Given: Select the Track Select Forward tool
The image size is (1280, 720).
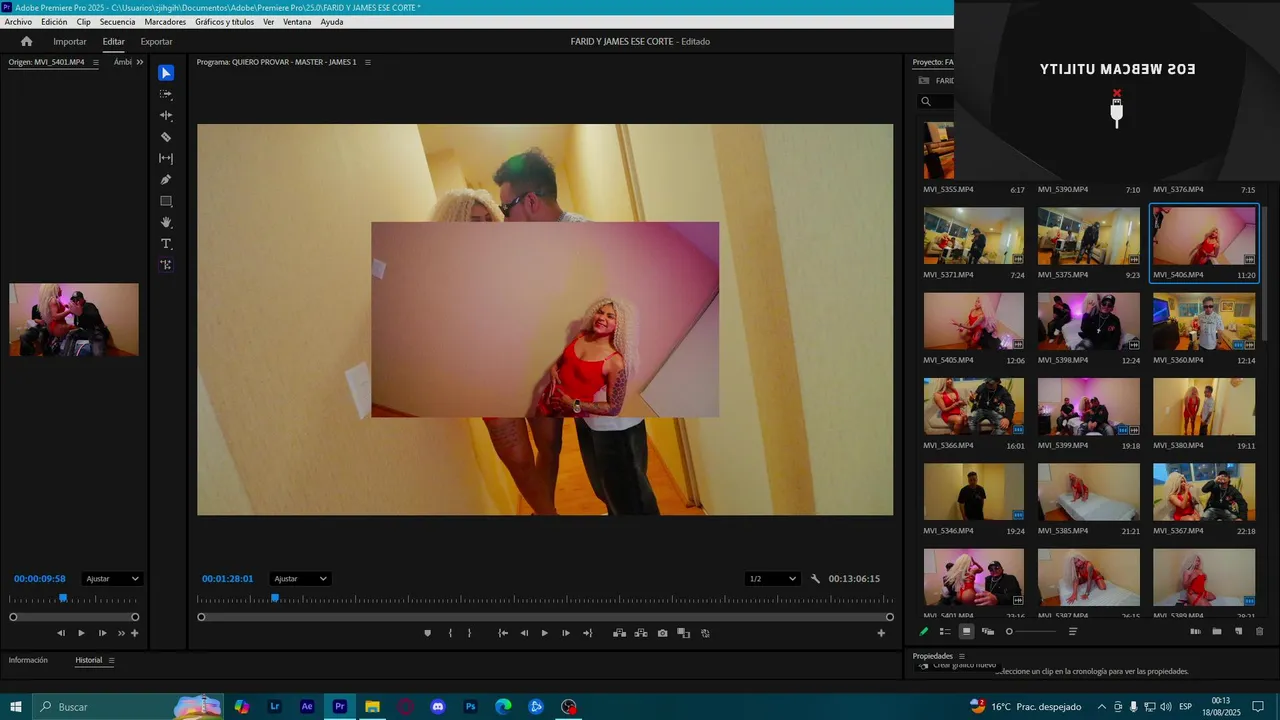Looking at the screenshot, I should (166, 94).
